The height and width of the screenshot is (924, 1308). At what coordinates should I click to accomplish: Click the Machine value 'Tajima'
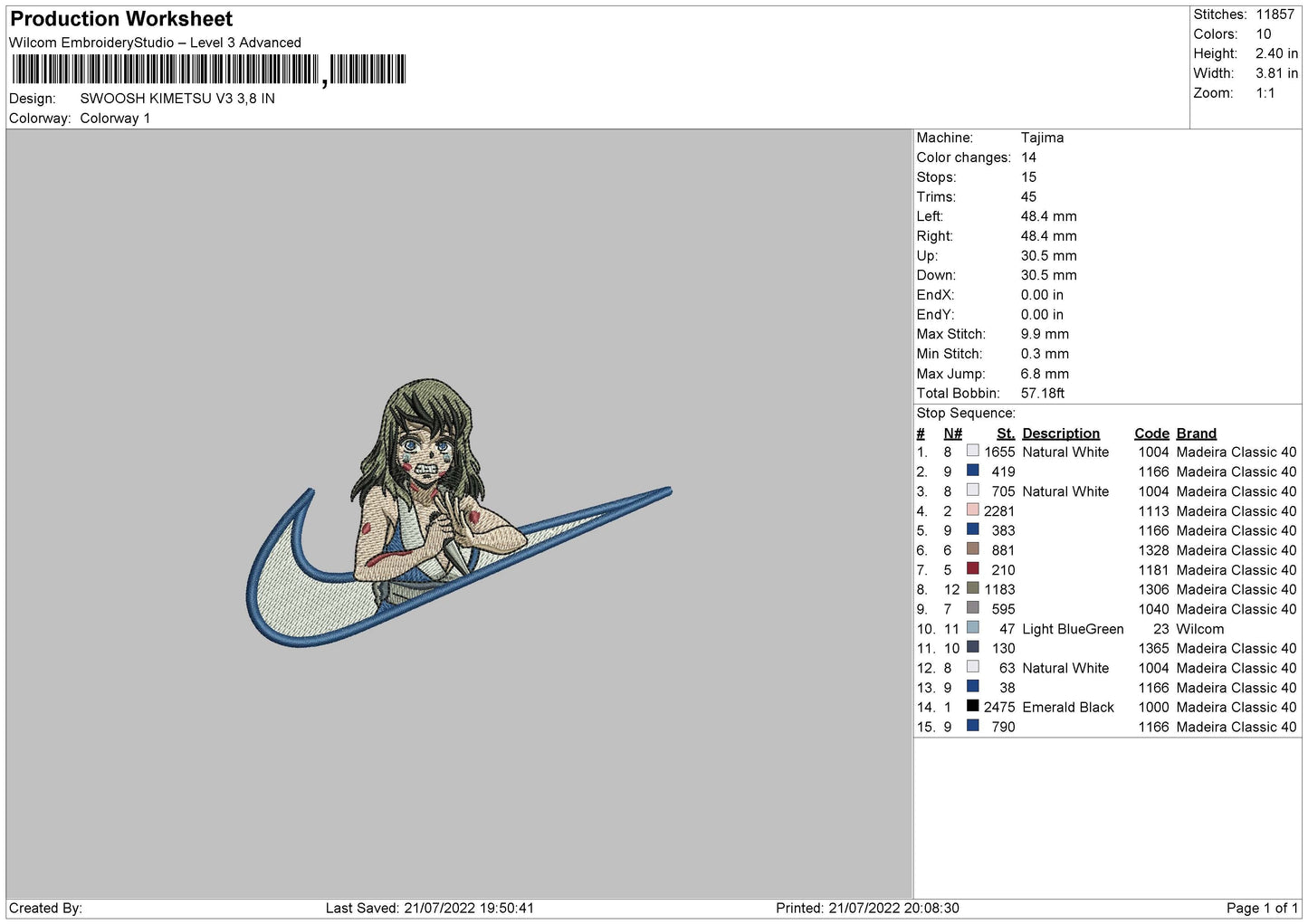coord(1042,138)
